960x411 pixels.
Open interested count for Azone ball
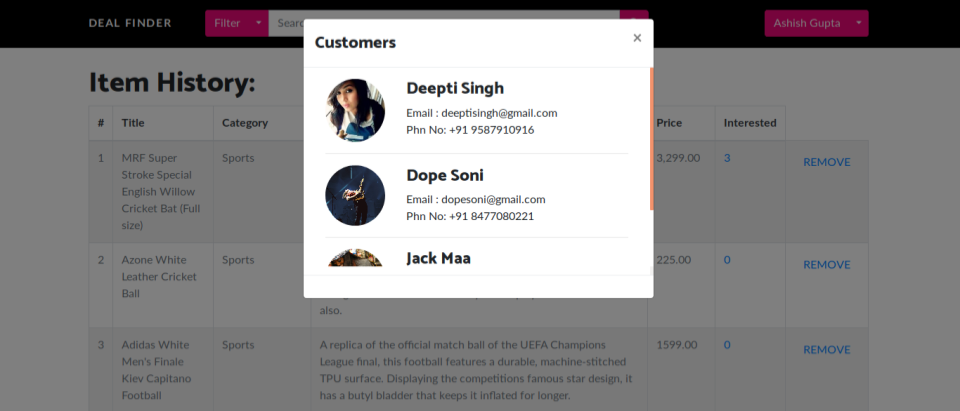727,260
